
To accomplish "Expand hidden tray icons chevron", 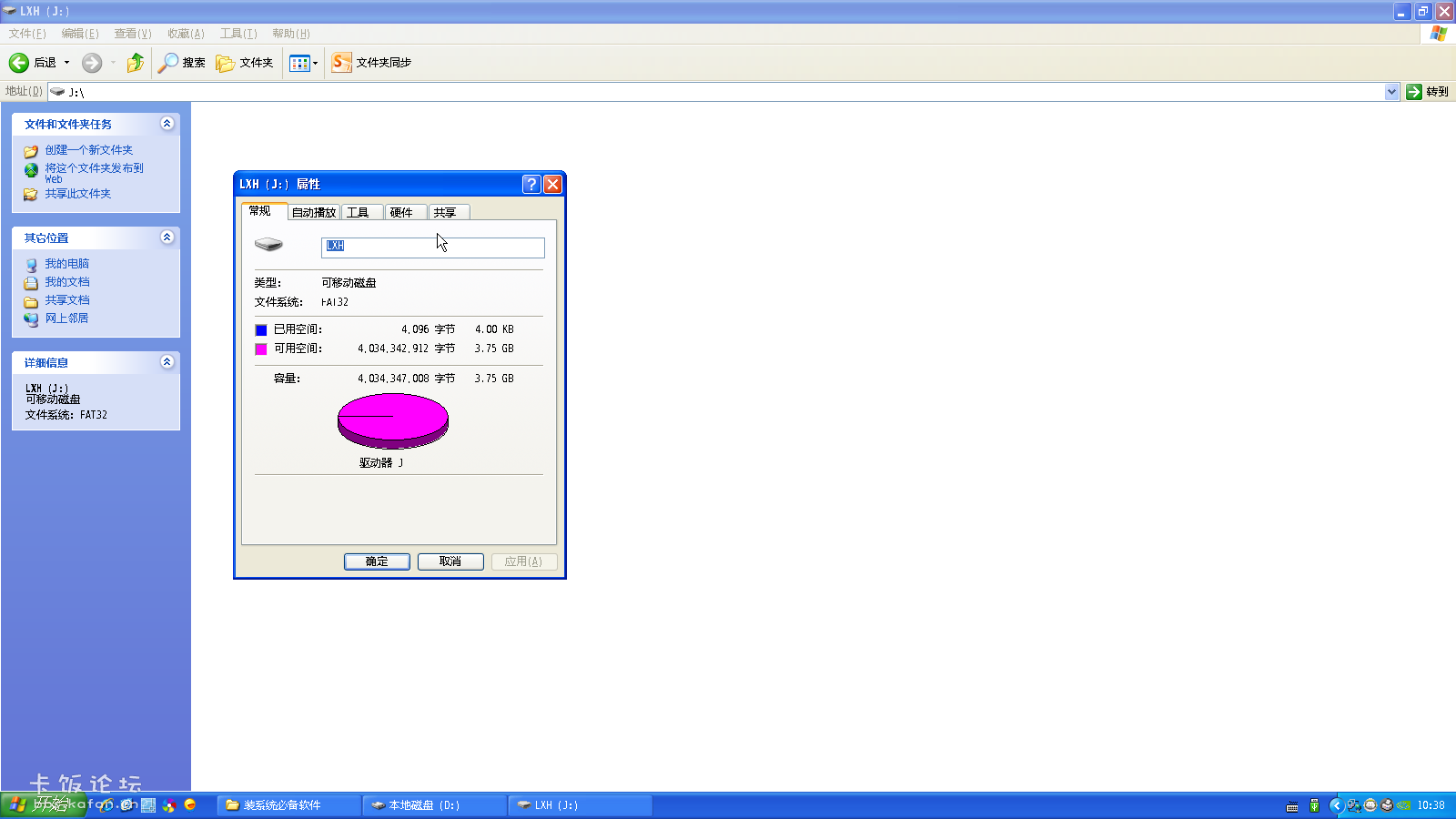I will [1336, 805].
